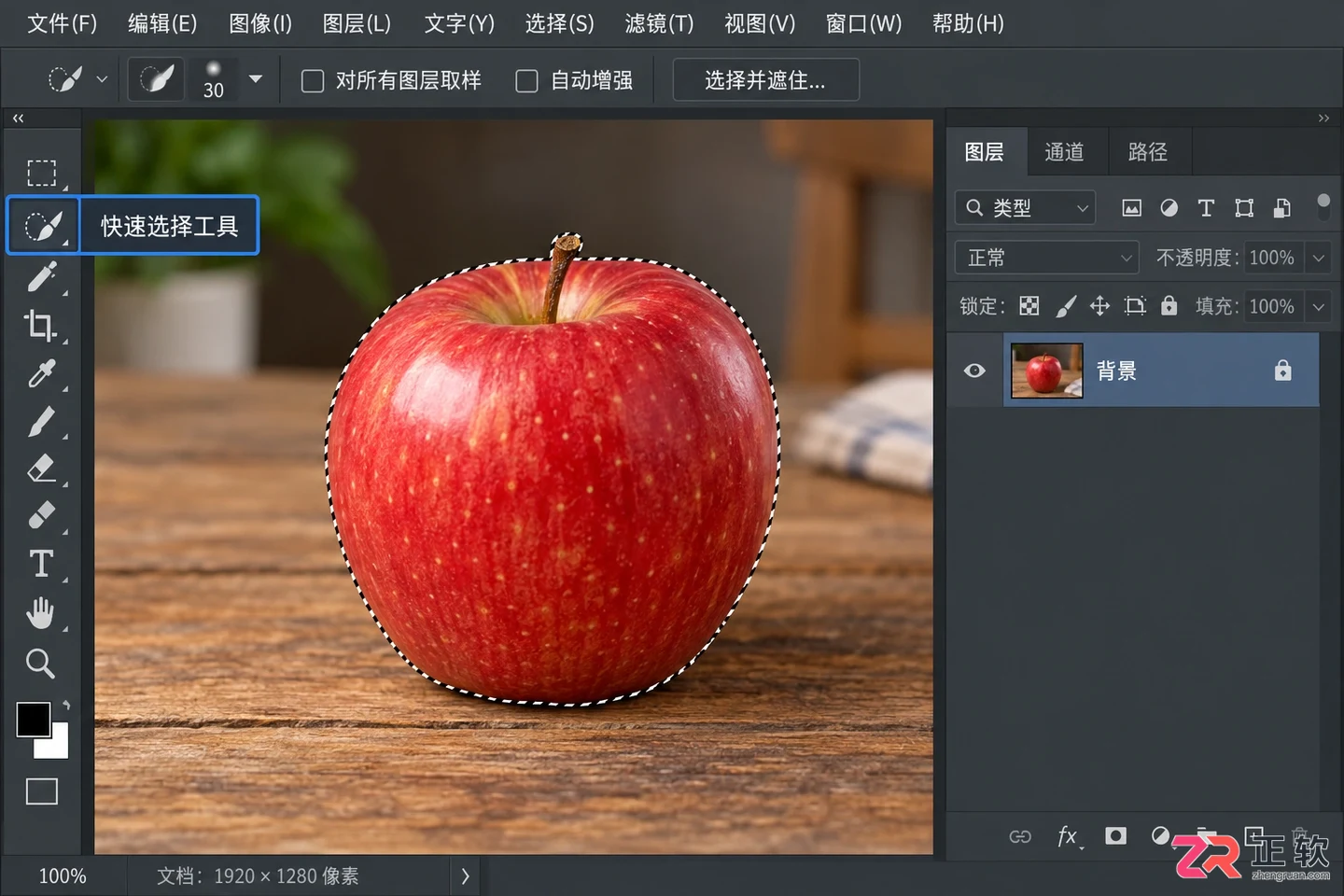
Task: Toggle lock artboard nesting icon
Action: (x=1135, y=306)
